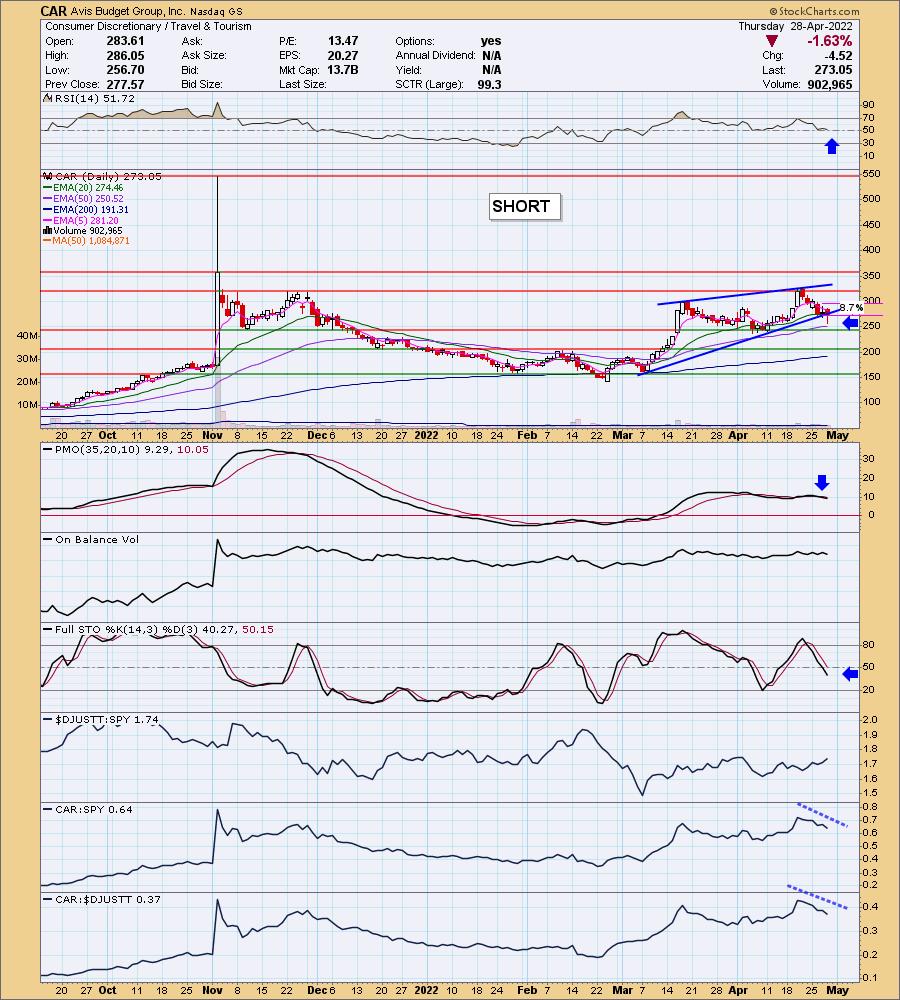The image size is (900, 1000).
Task: Click the Mkt Cap value 13.7B
Action: click(x=343, y=70)
